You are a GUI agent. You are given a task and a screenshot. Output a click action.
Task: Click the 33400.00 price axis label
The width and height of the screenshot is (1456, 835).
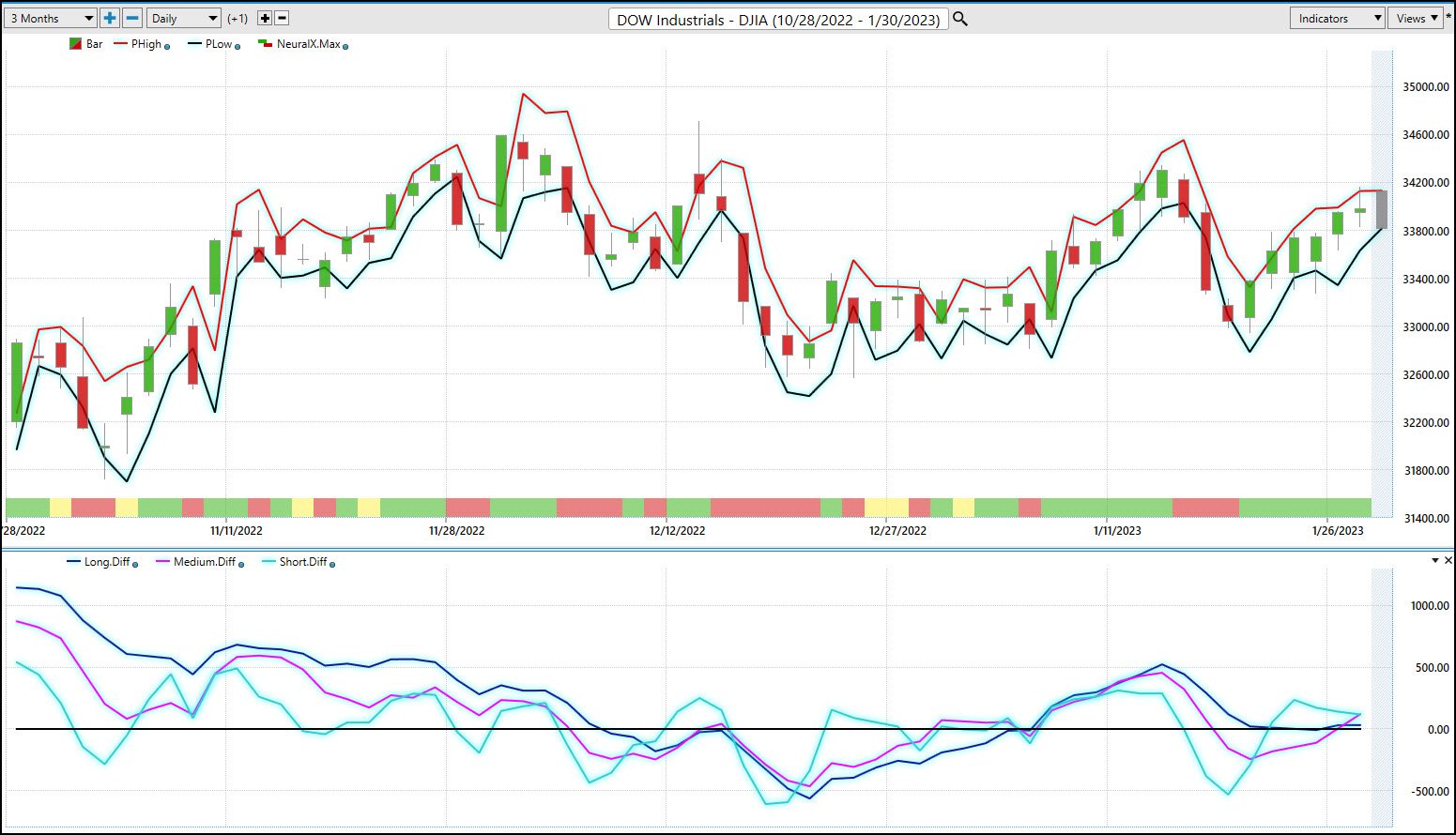[x=1426, y=280]
